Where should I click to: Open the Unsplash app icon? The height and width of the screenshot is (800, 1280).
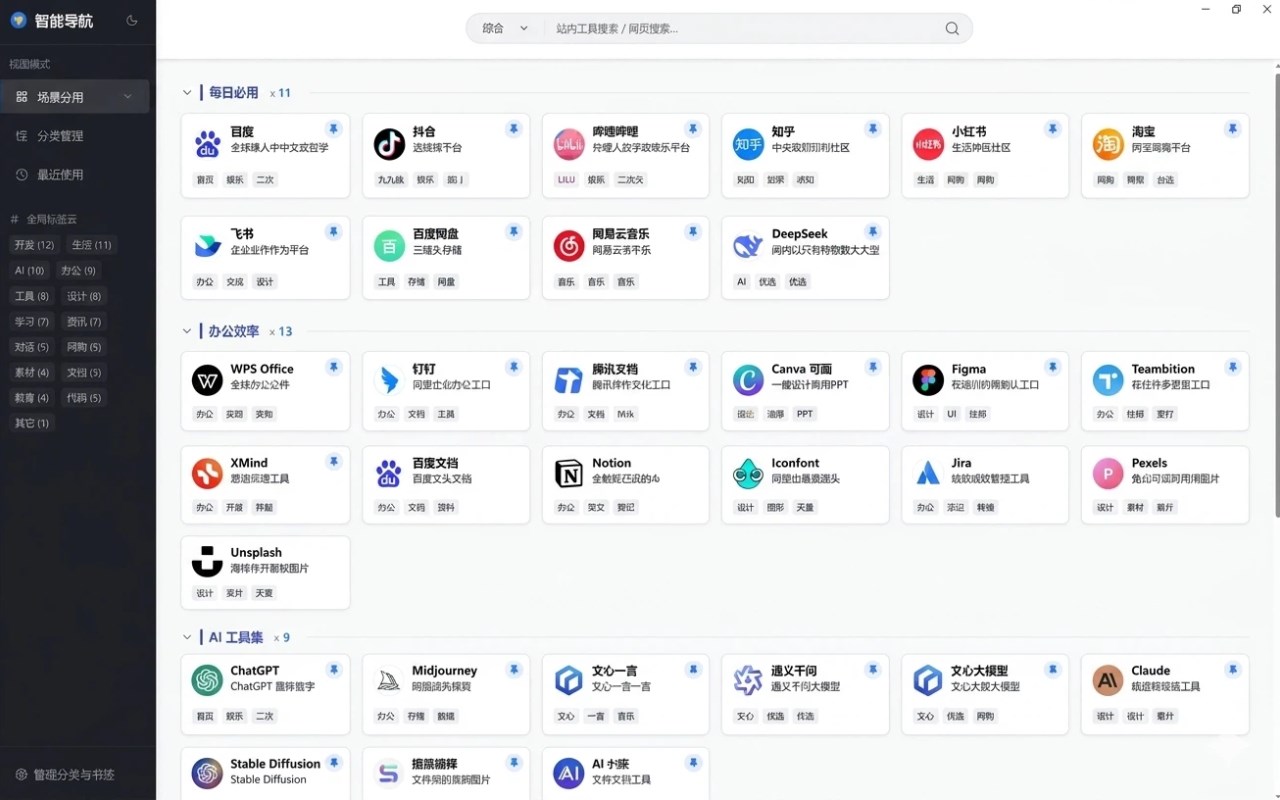[207, 562]
